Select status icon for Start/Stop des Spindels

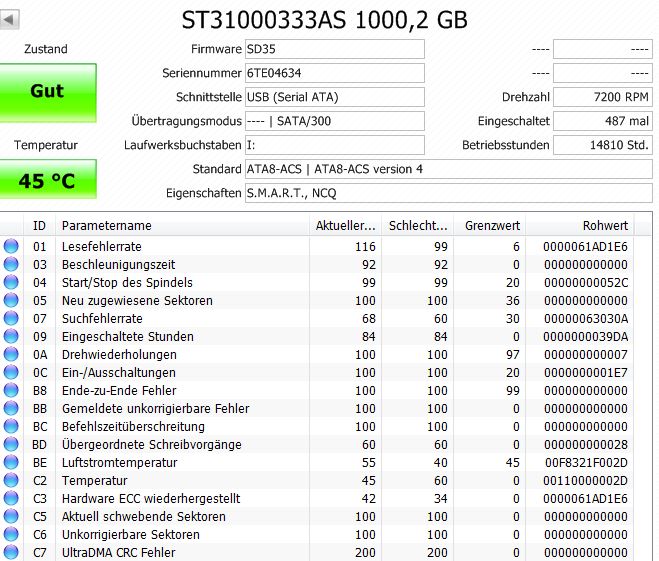click(x=11, y=282)
